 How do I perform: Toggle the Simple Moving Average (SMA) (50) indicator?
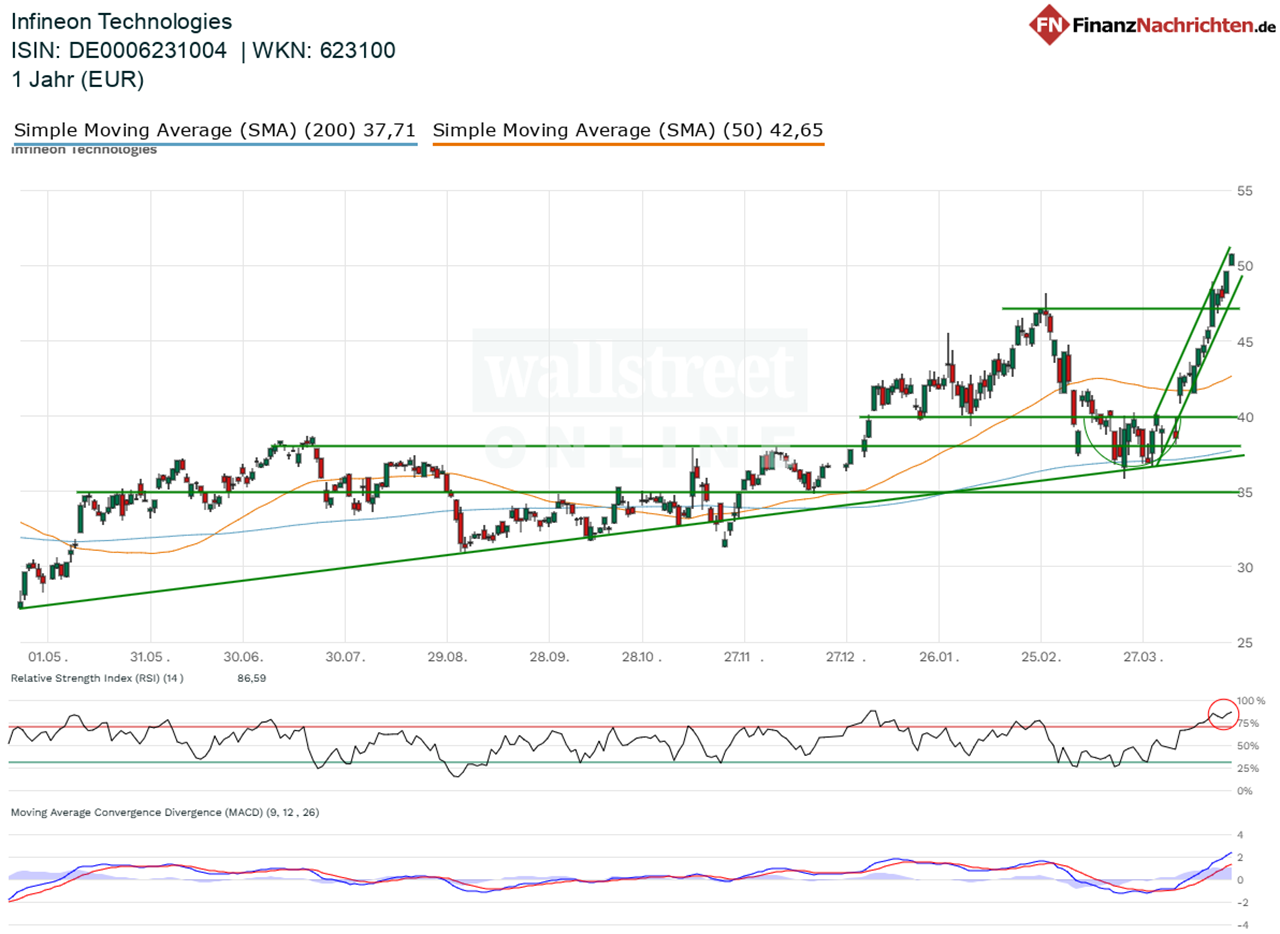628,129
